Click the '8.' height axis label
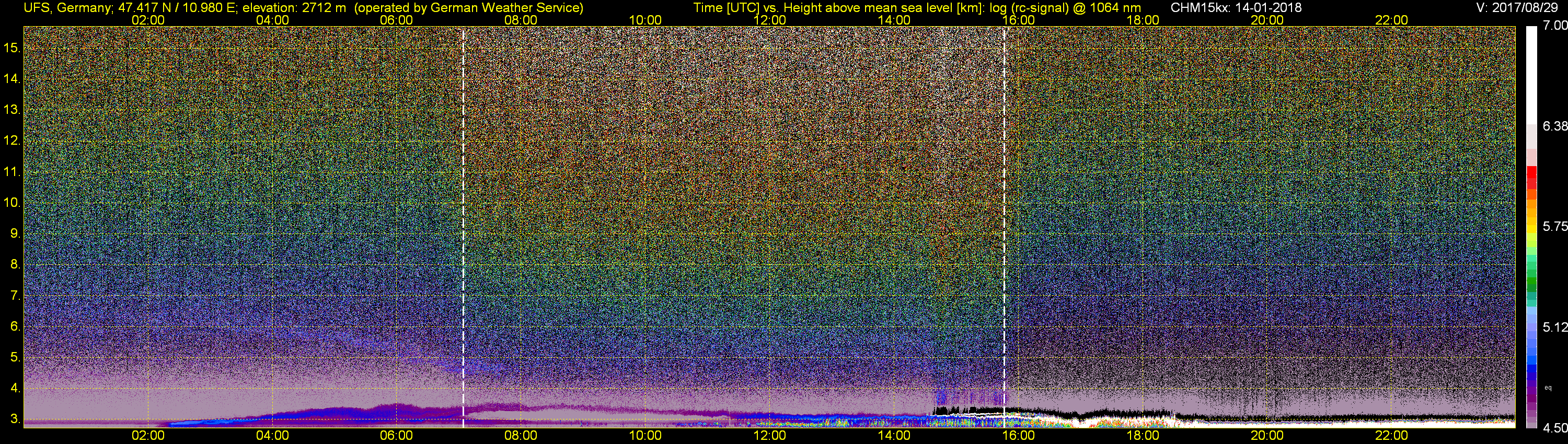 click(15, 265)
